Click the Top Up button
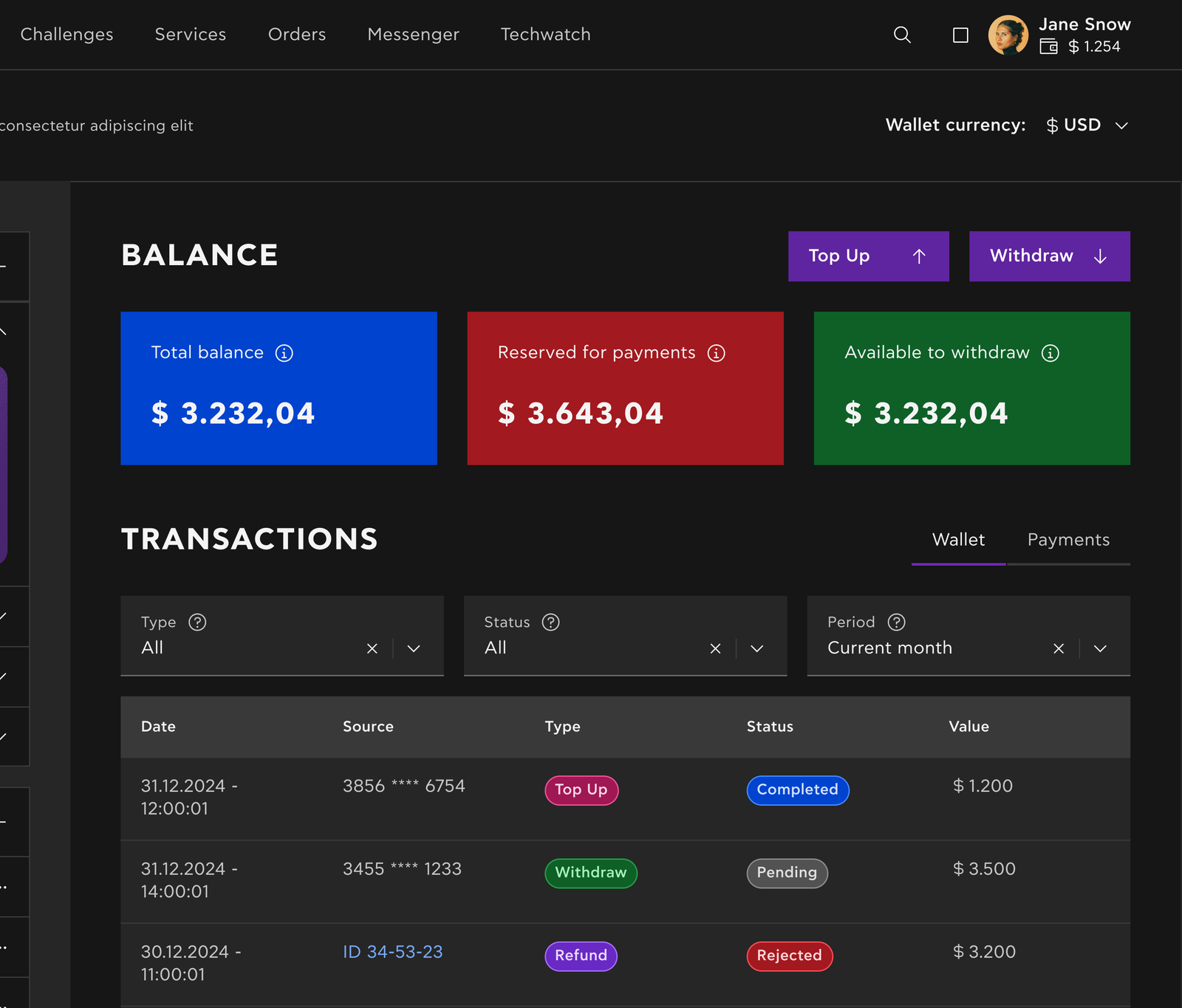 868,256
